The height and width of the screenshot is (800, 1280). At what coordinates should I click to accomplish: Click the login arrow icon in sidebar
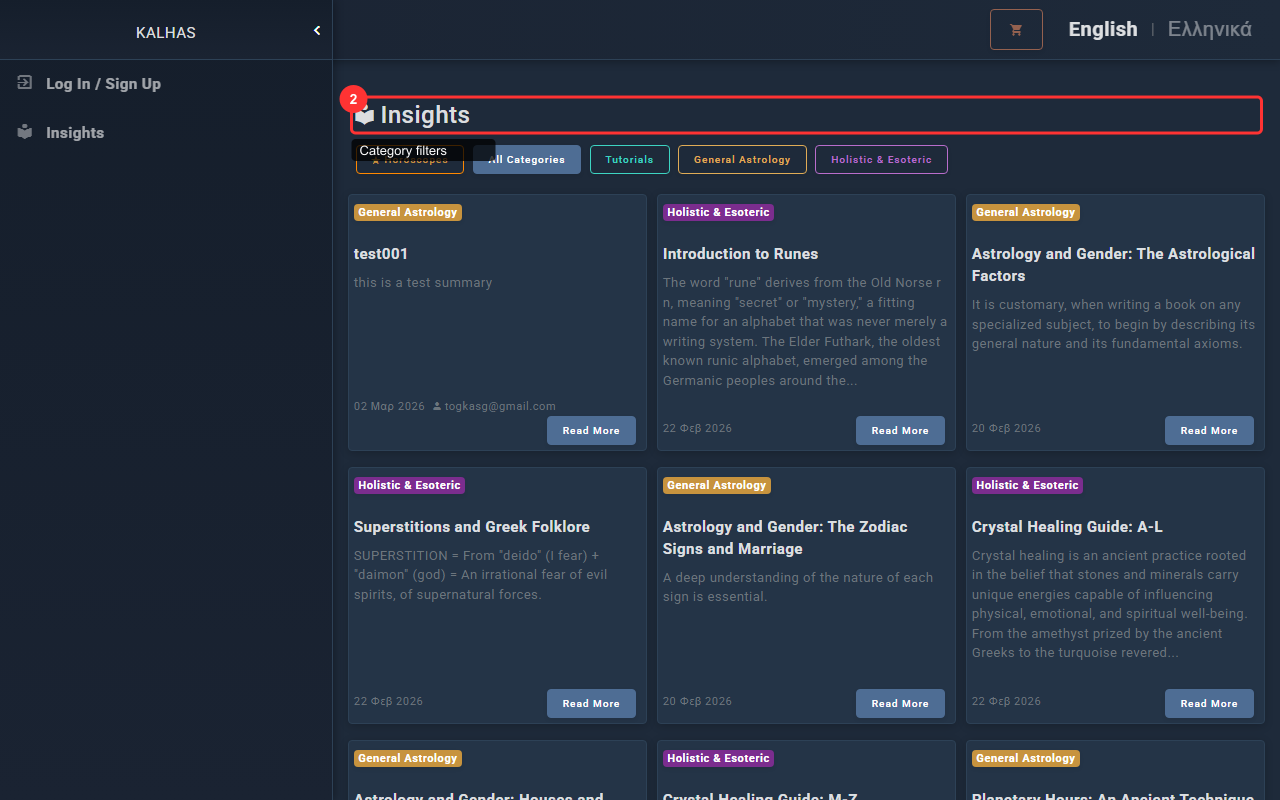point(25,83)
